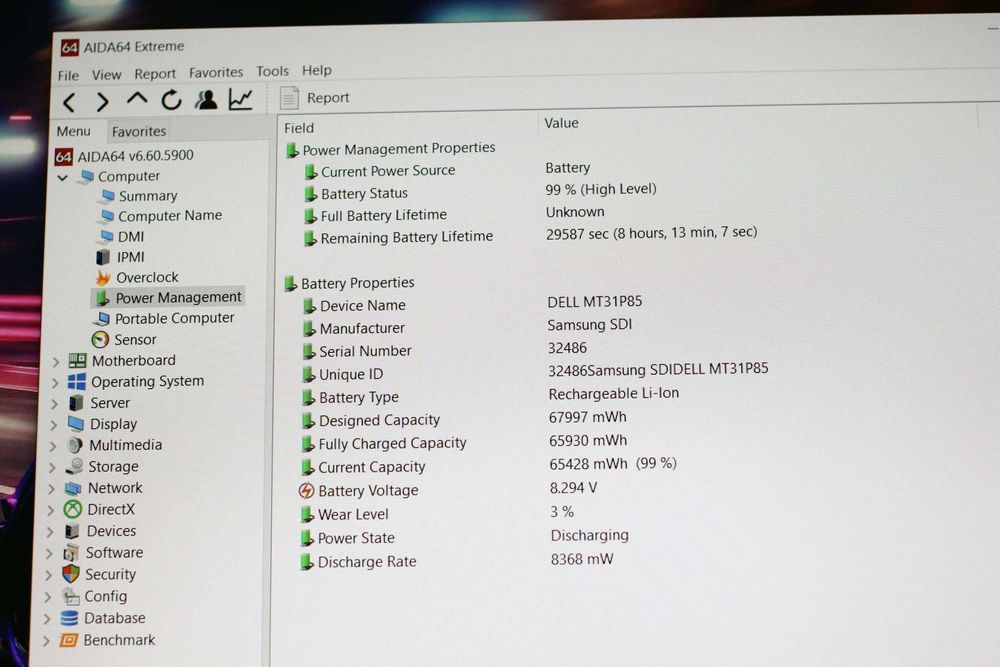Expand the Motherboard node
Viewport: 1000px width, 667px height.
[55, 362]
